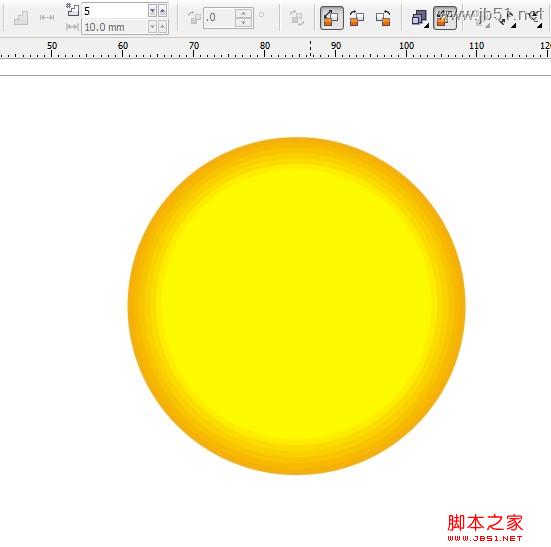Click the blend direction angle field
The height and width of the screenshot is (547, 551).
click(x=219, y=18)
